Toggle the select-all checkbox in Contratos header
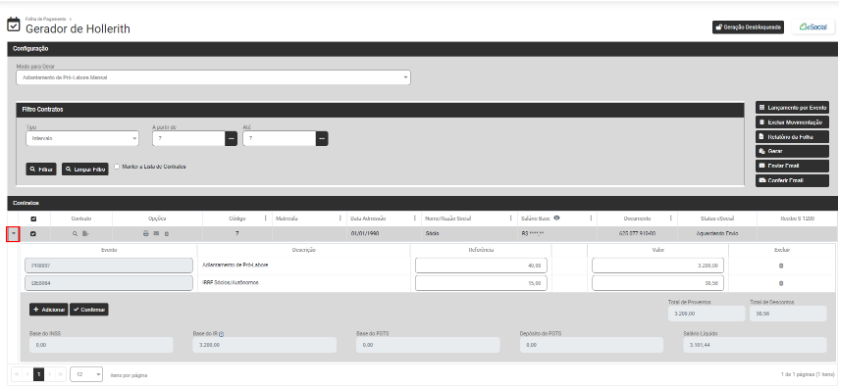Image resolution: width=849 pixels, height=388 pixels. point(34,219)
